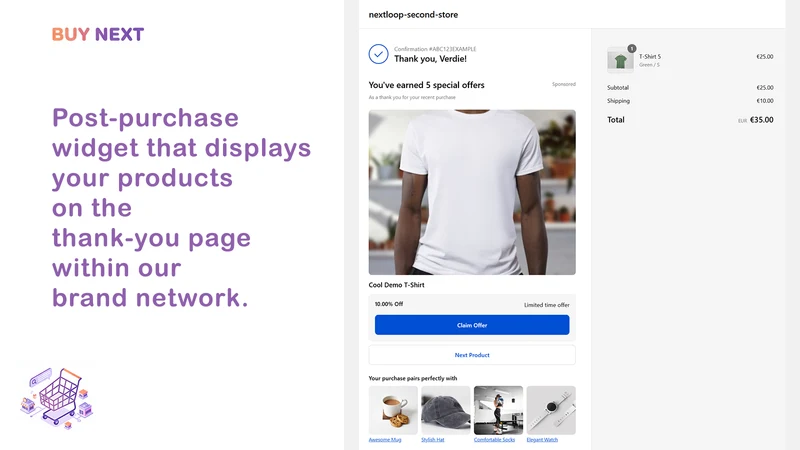Click the confirmation checkmark circle icon

(x=379, y=54)
